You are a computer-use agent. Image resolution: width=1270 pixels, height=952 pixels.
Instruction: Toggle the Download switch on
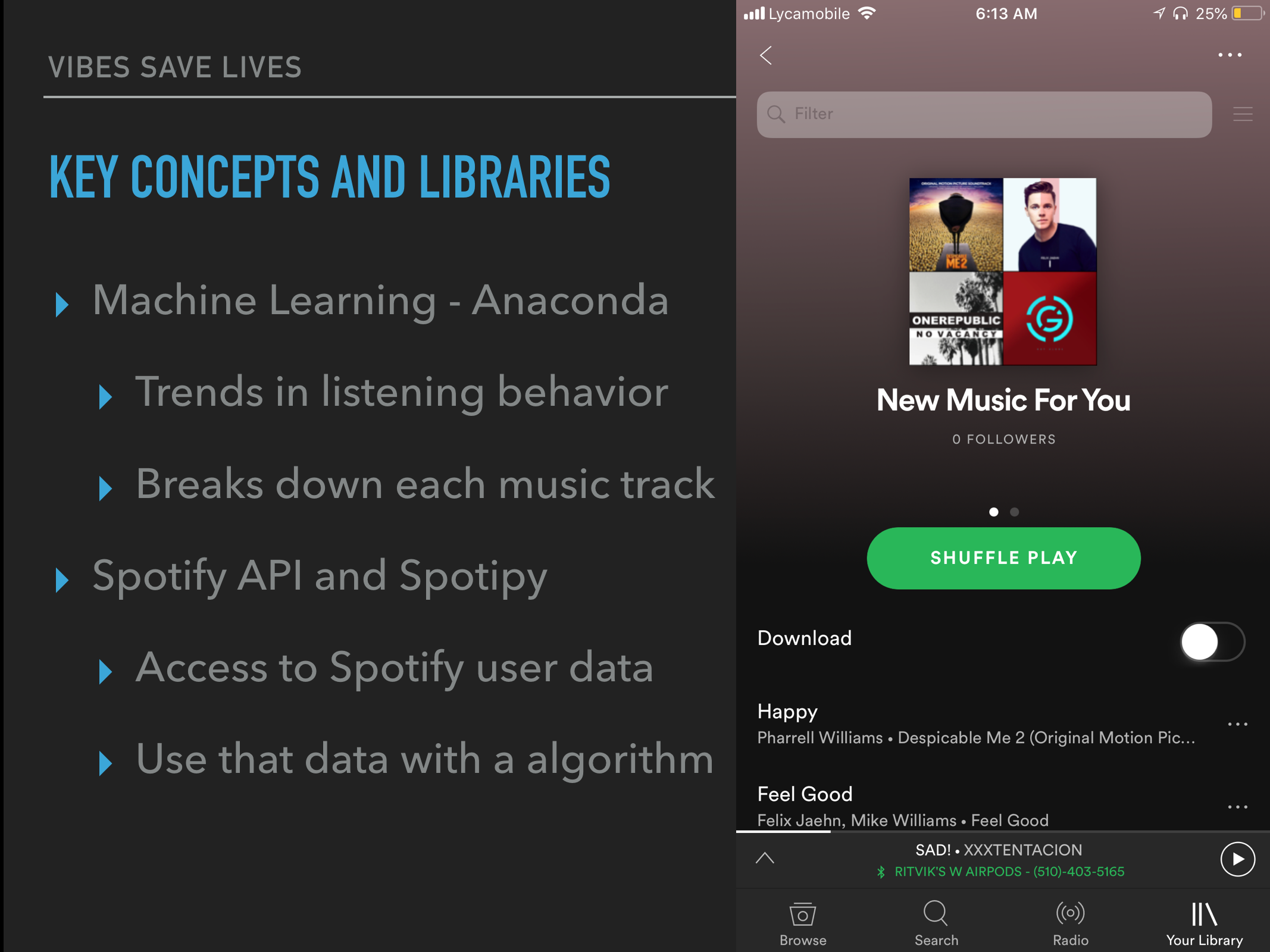1212,642
